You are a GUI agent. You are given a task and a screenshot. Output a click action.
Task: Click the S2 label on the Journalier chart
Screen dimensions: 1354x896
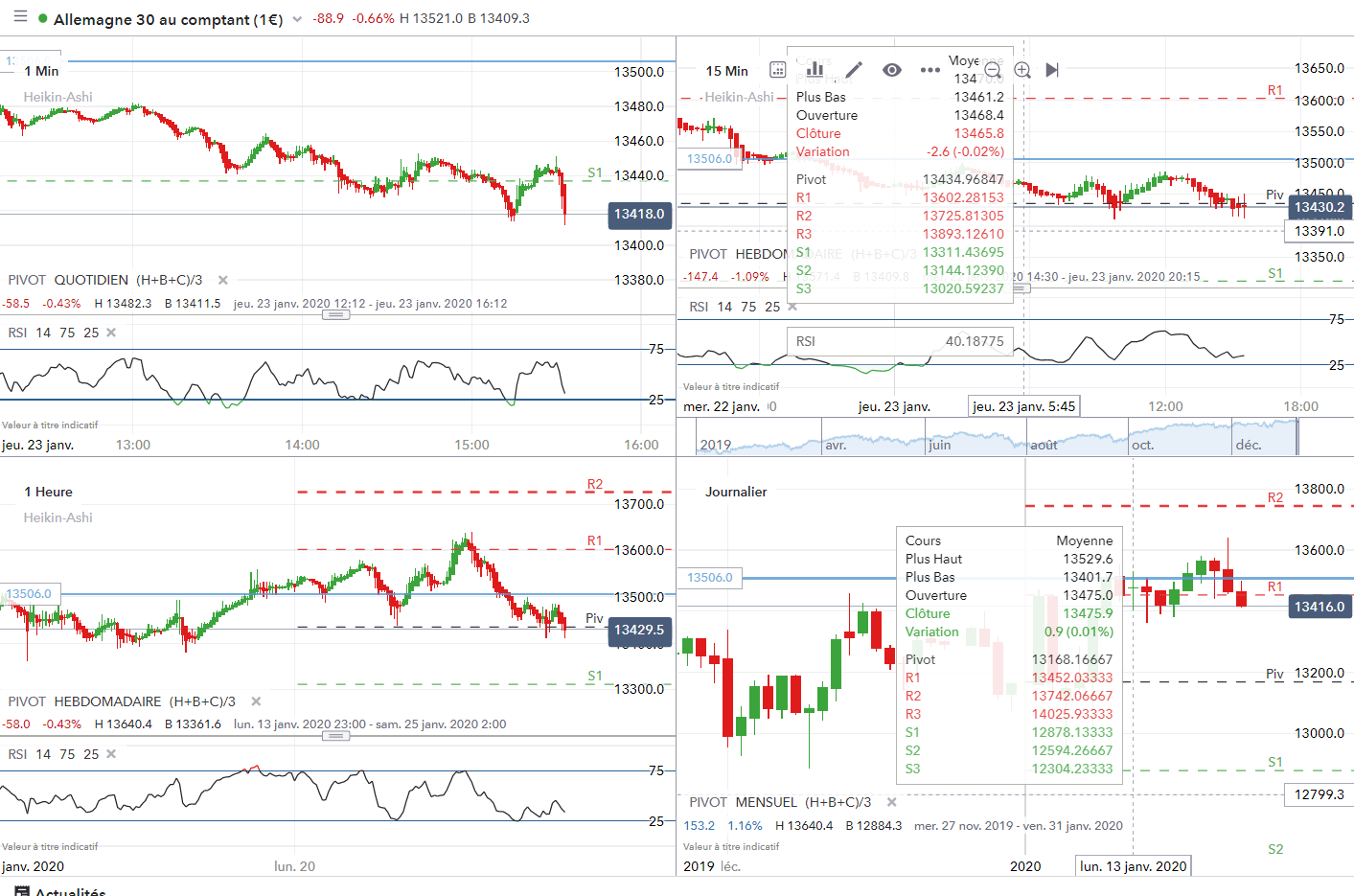pyautogui.click(x=1275, y=849)
